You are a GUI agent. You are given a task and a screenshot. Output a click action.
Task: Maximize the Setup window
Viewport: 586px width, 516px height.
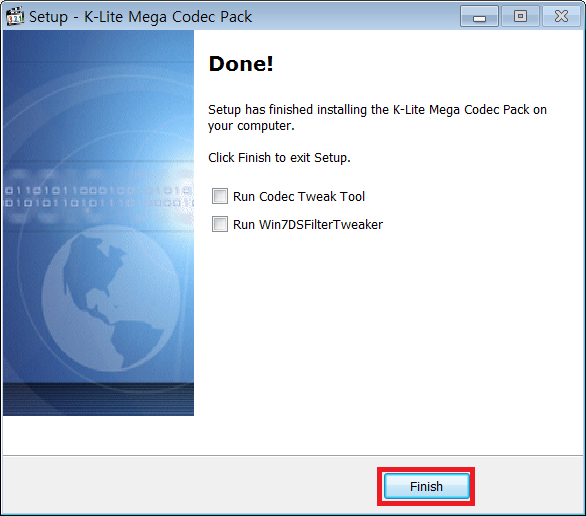click(520, 16)
